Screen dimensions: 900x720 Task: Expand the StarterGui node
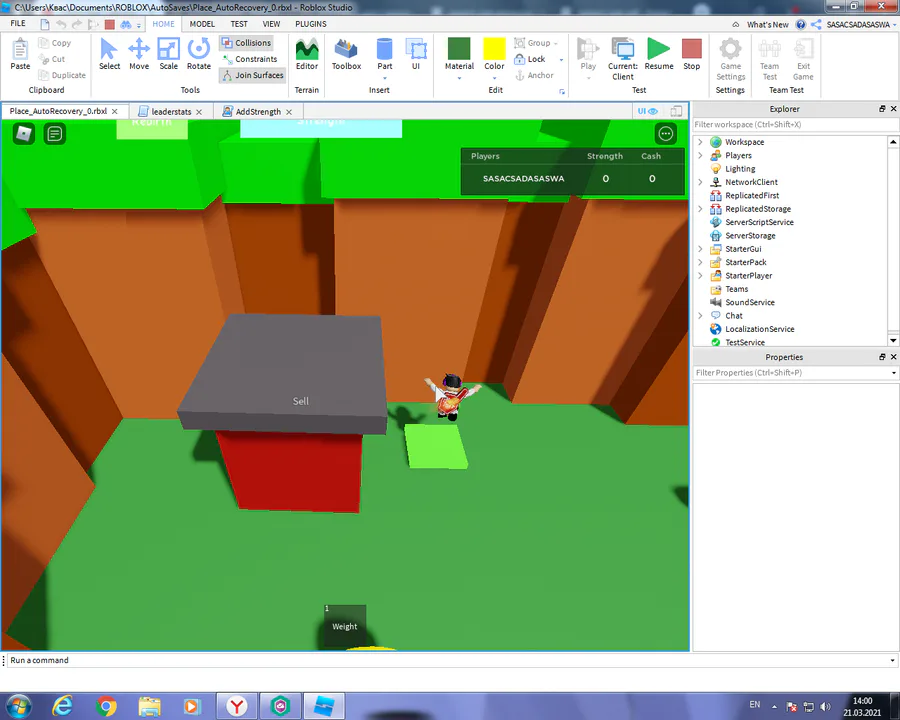(x=700, y=249)
